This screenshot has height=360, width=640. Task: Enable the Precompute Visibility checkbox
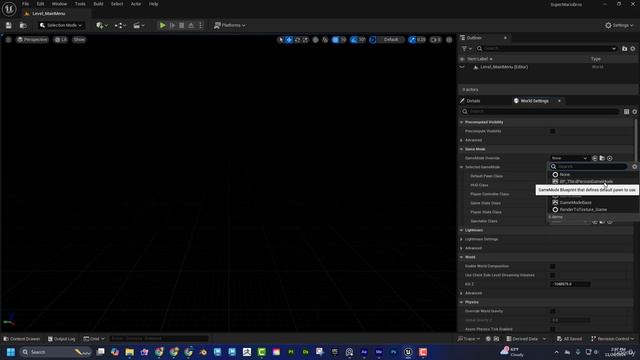point(552,131)
